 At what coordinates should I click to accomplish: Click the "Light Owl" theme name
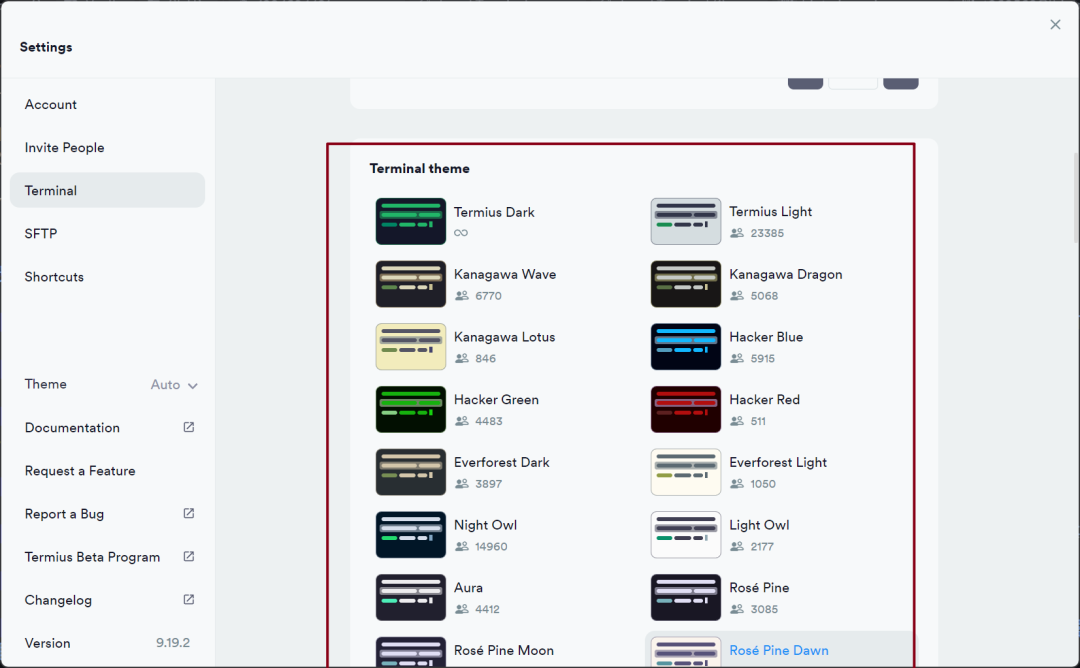(759, 525)
